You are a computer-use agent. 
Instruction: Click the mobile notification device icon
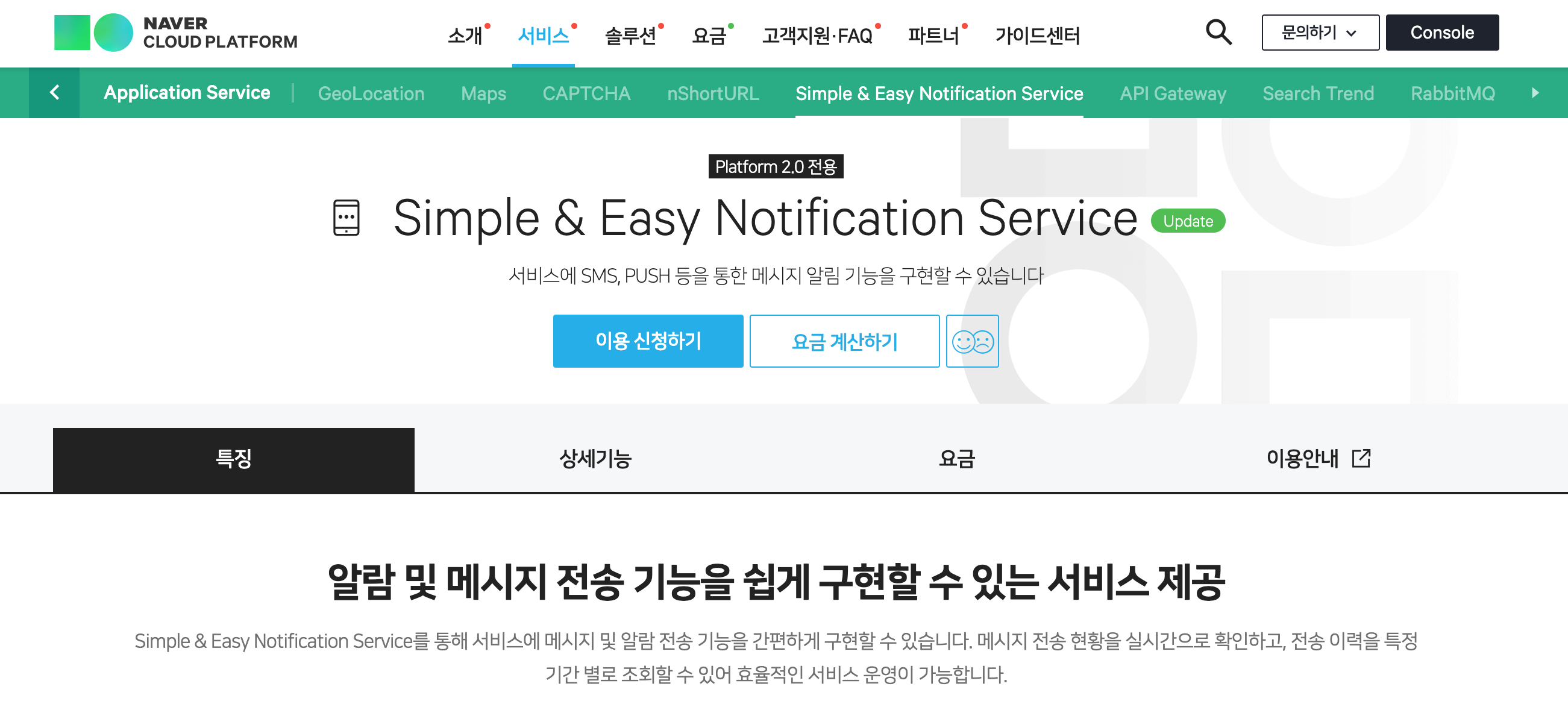click(x=347, y=218)
